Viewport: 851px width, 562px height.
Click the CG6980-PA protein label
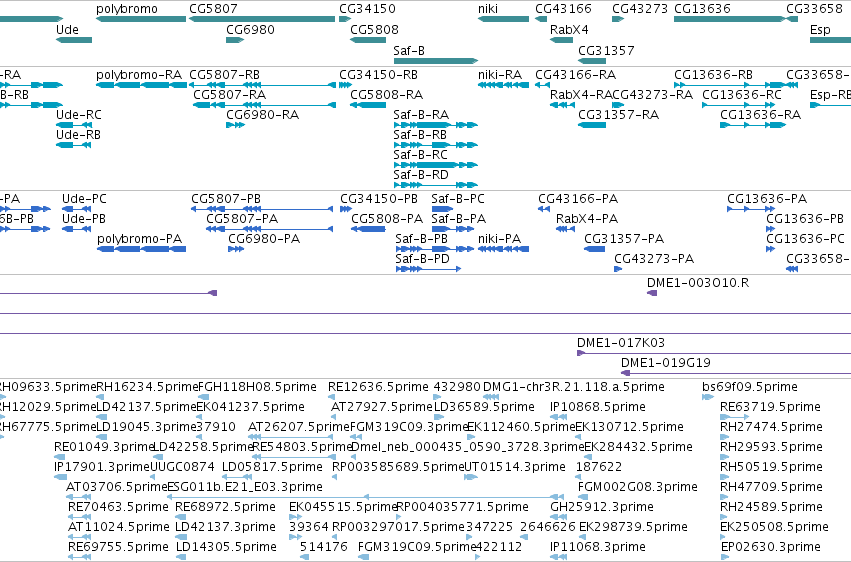tap(264, 239)
